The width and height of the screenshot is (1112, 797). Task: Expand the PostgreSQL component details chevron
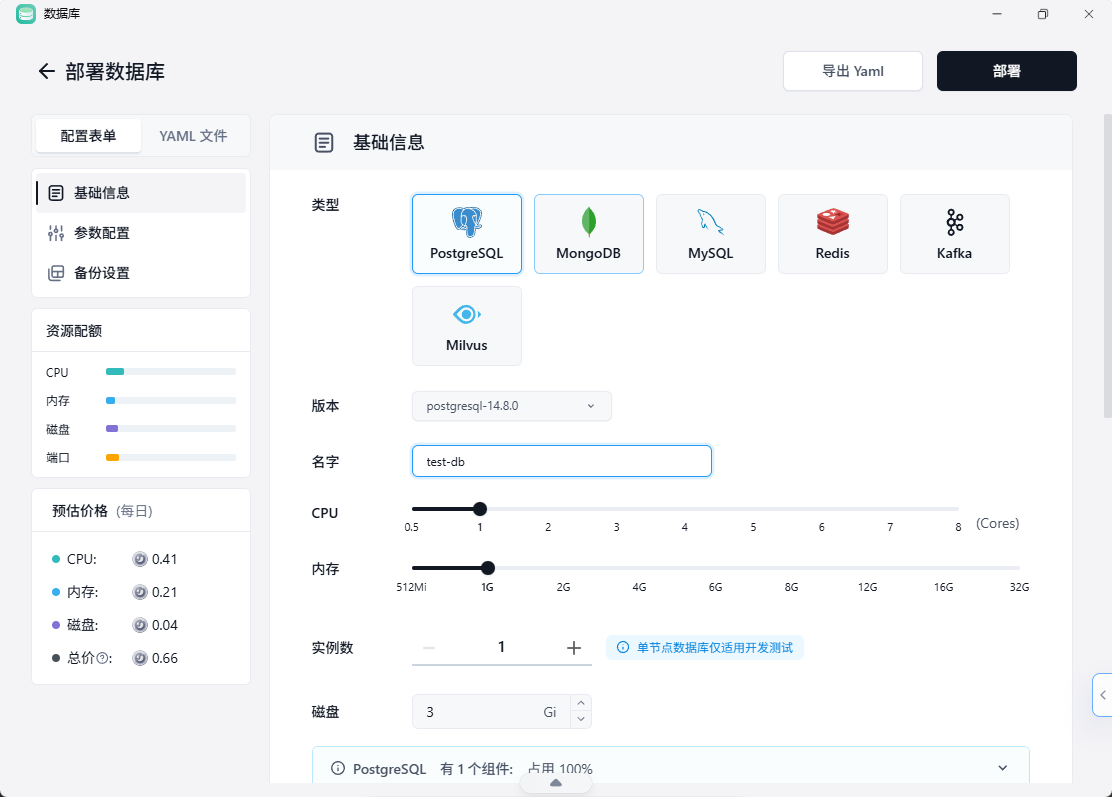[1003, 768]
